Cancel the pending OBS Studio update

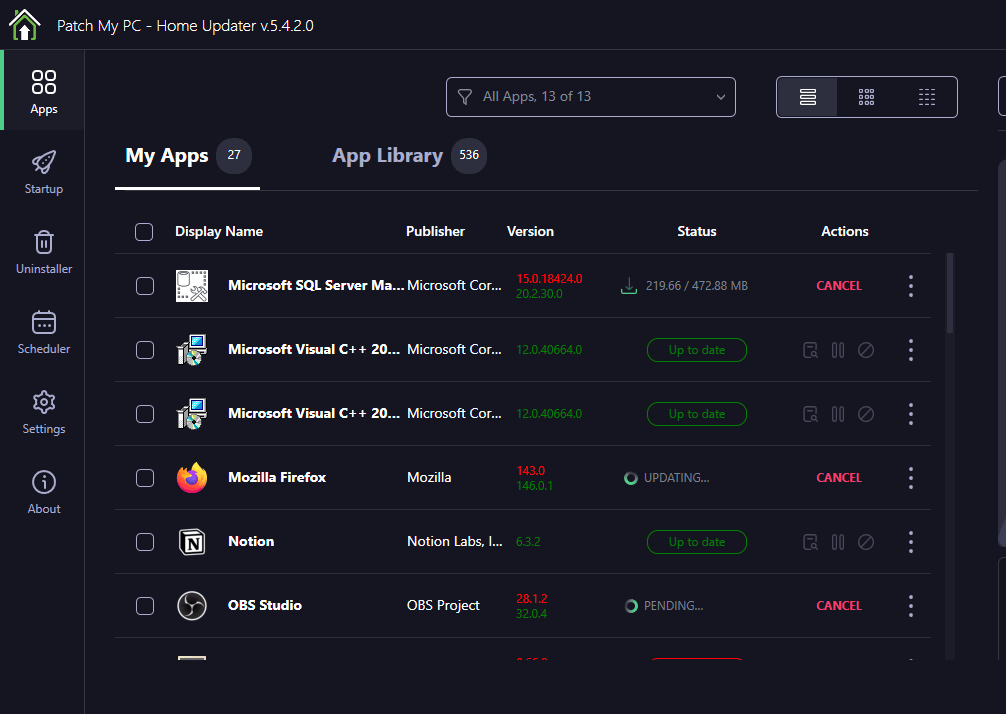838,606
